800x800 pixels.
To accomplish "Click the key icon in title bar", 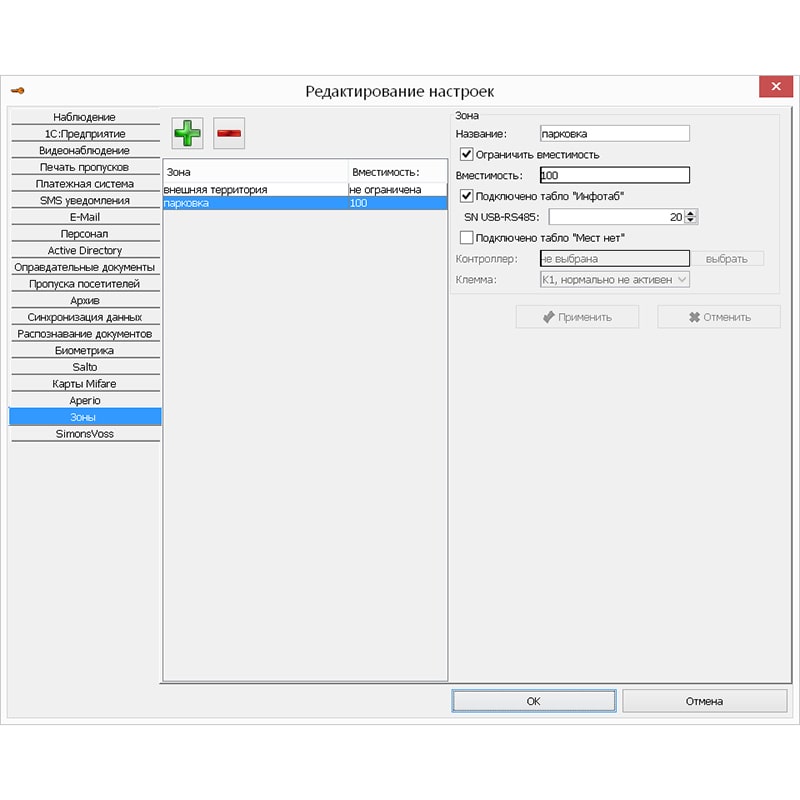I will [x=17, y=91].
